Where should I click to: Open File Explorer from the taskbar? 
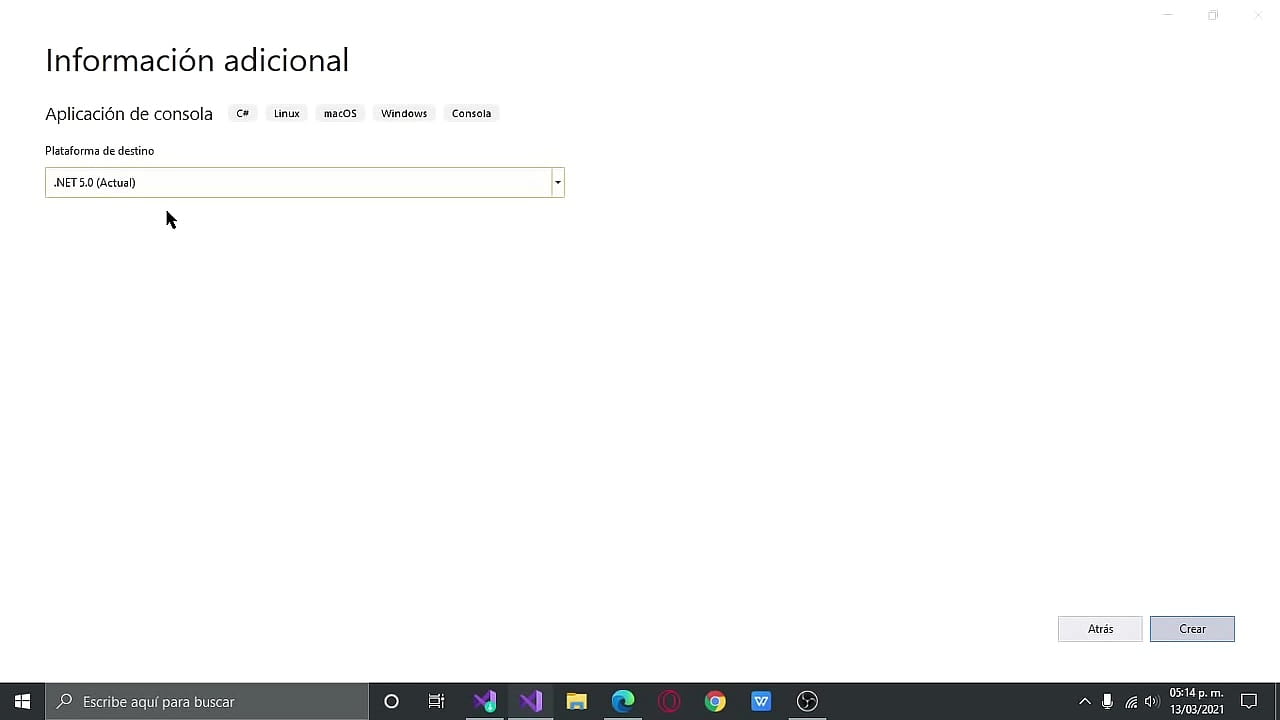click(576, 701)
